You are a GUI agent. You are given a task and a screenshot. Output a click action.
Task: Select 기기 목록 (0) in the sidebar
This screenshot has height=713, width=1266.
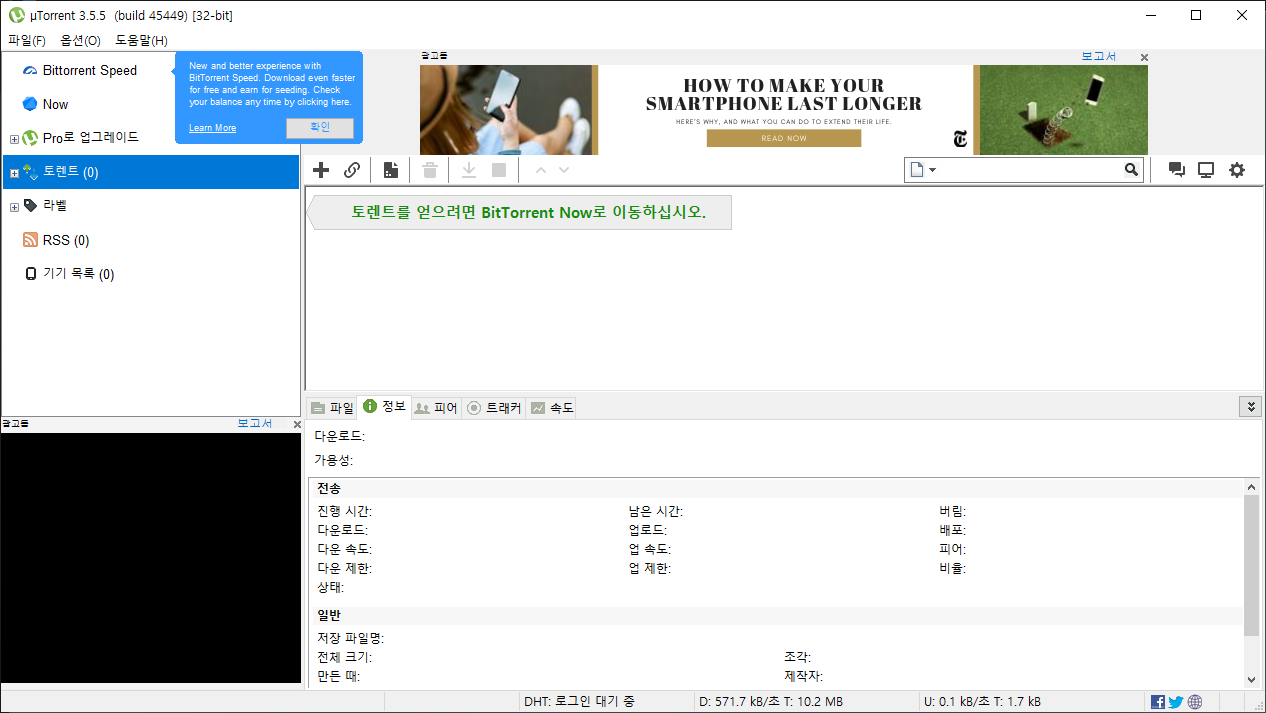pos(79,274)
